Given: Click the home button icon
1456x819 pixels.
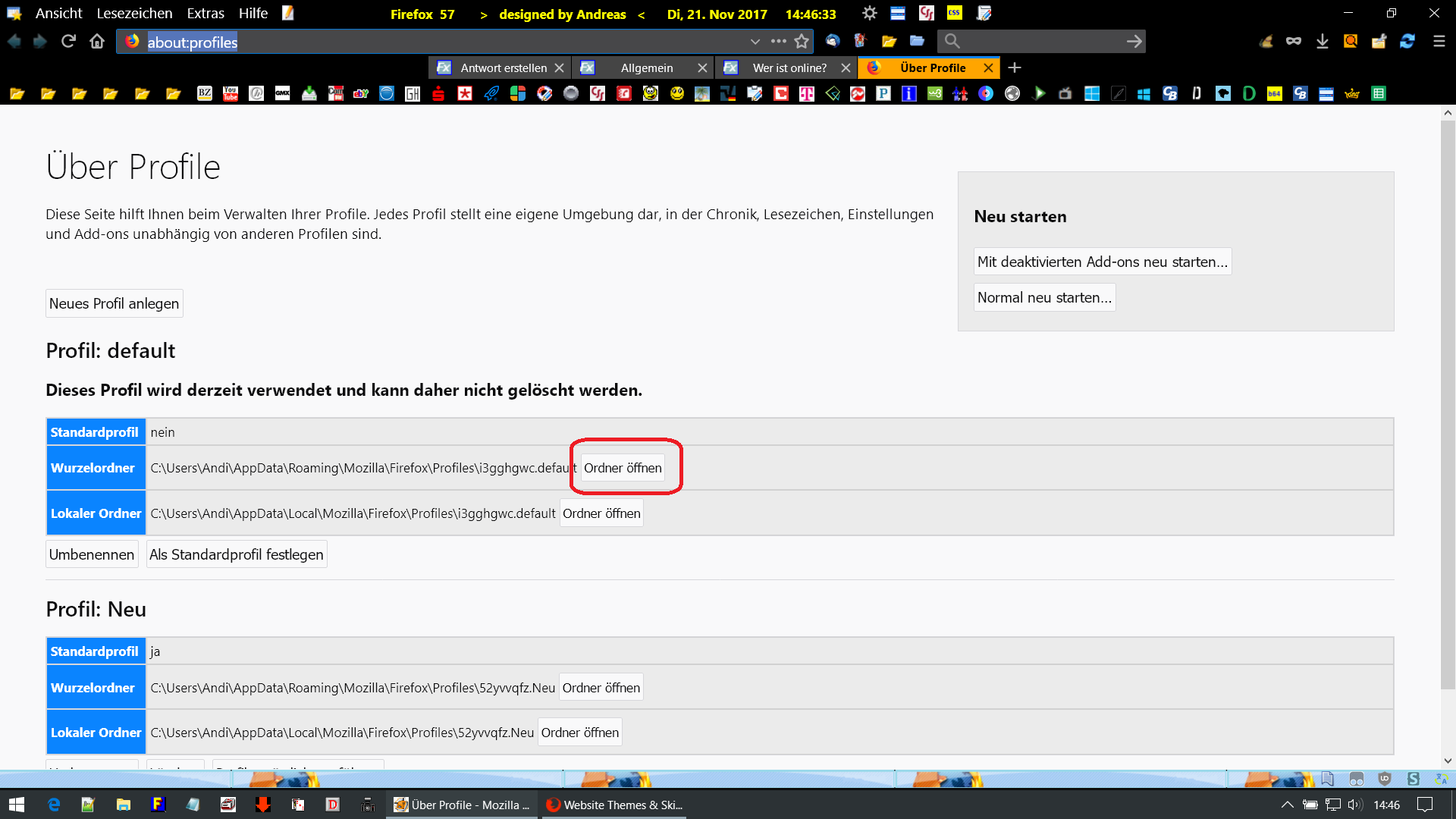Looking at the screenshot, I should click(97, 41).
